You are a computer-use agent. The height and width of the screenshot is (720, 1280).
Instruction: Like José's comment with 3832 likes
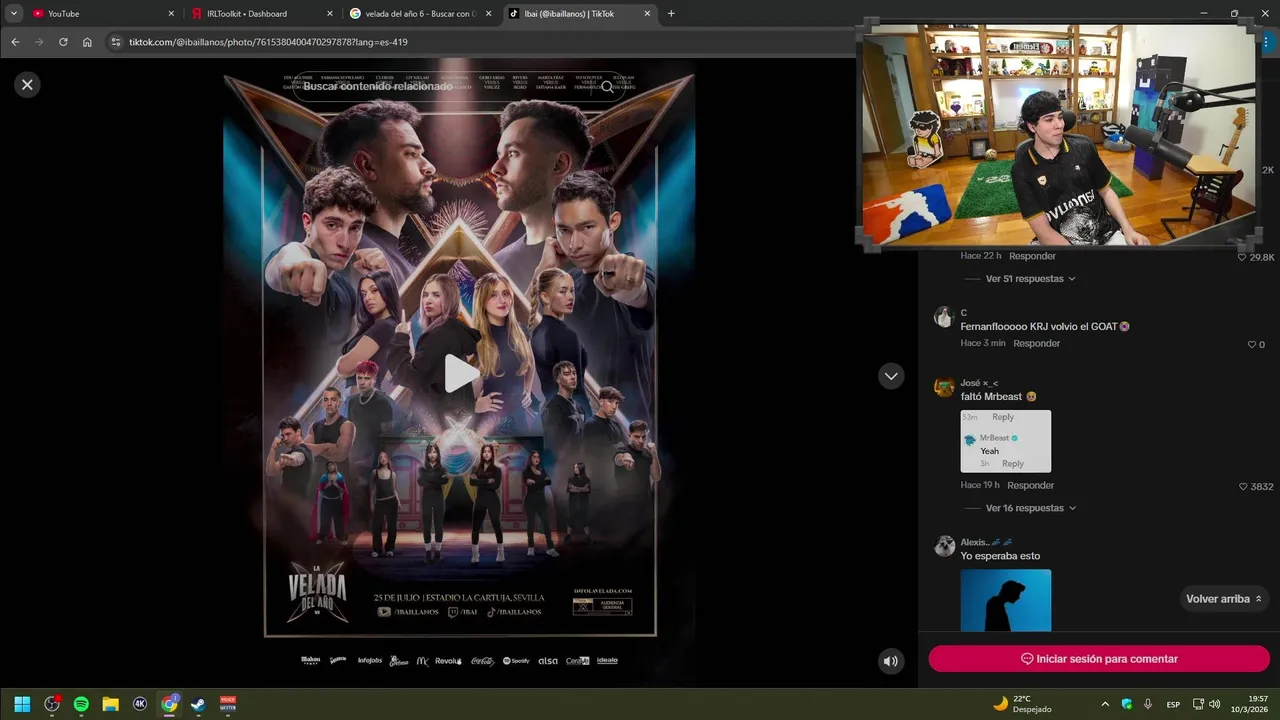tap(1243, 487)
